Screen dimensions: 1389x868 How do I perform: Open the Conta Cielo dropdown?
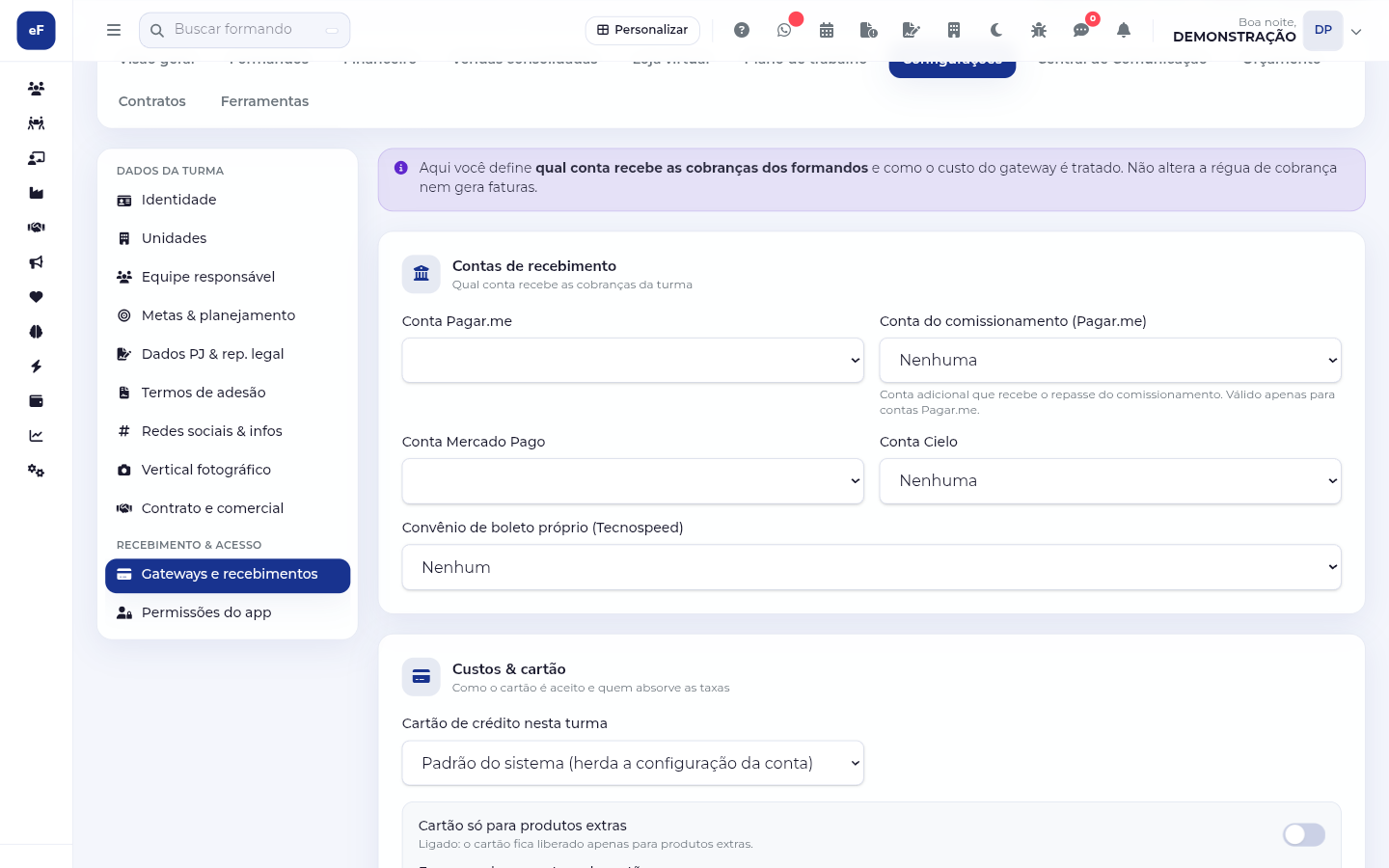pos(1110,480)
